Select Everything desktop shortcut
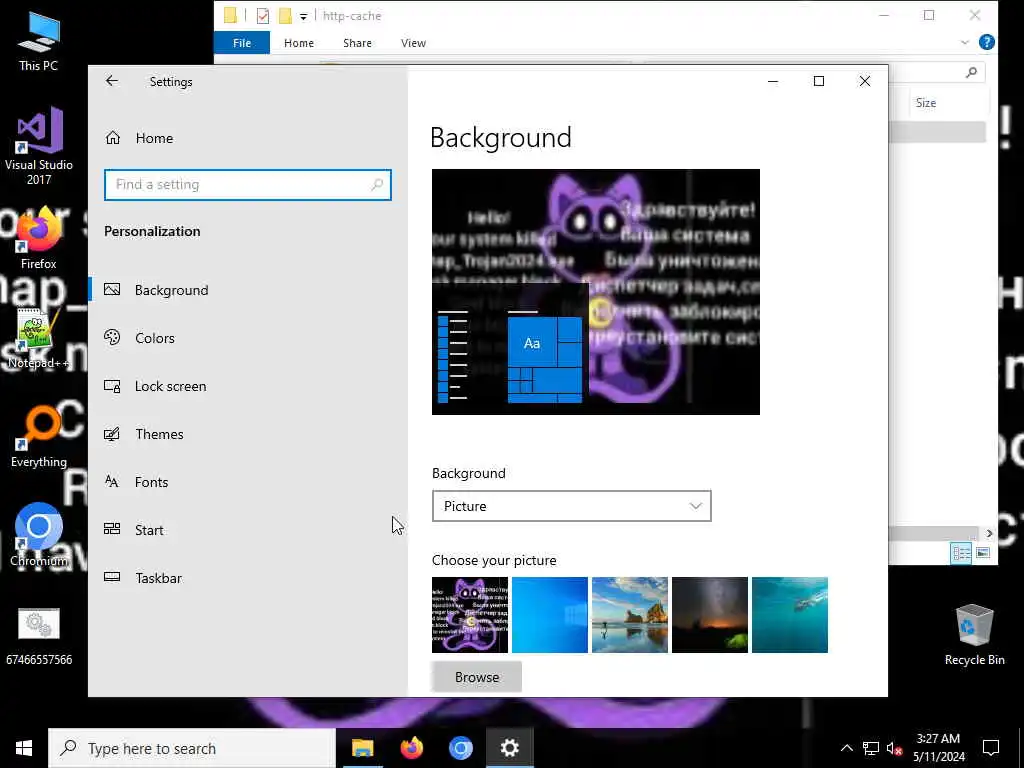 (x=39, y=437)
